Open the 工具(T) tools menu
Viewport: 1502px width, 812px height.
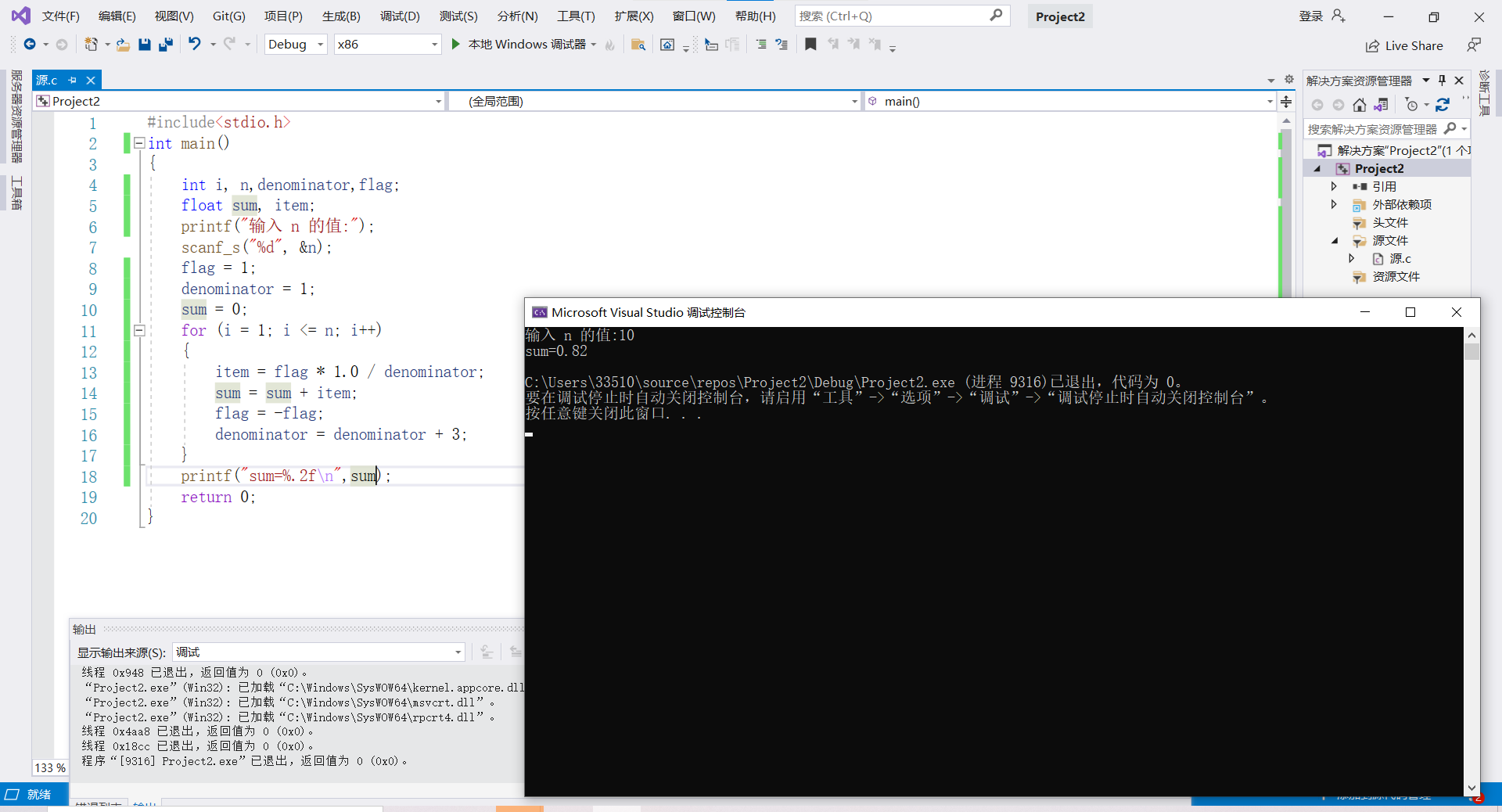tap(576, 16)
